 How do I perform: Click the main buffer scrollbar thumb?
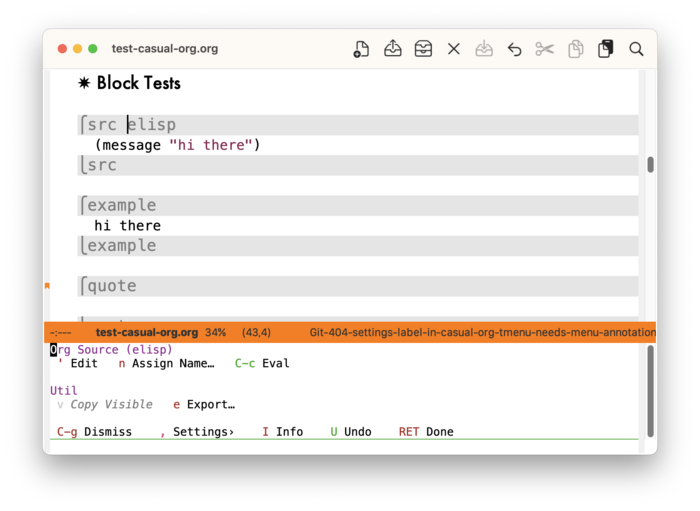coord(650,165)
